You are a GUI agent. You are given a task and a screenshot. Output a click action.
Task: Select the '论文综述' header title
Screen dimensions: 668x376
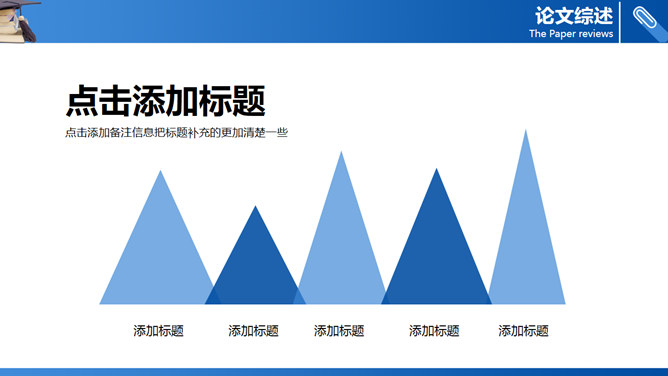click(574, 16)
